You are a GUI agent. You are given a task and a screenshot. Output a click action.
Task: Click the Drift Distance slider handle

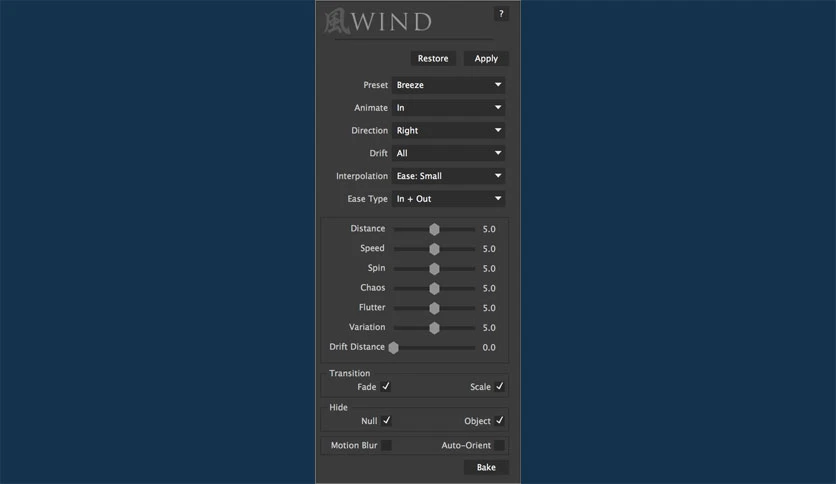coord(393,348)
